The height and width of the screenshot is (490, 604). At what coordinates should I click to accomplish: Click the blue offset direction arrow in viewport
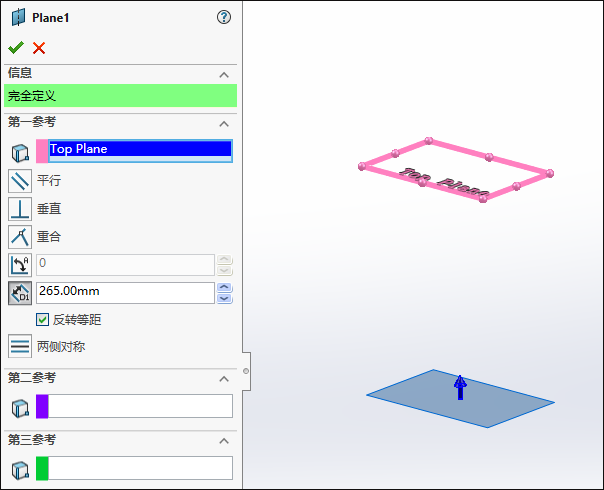point(460,388)
